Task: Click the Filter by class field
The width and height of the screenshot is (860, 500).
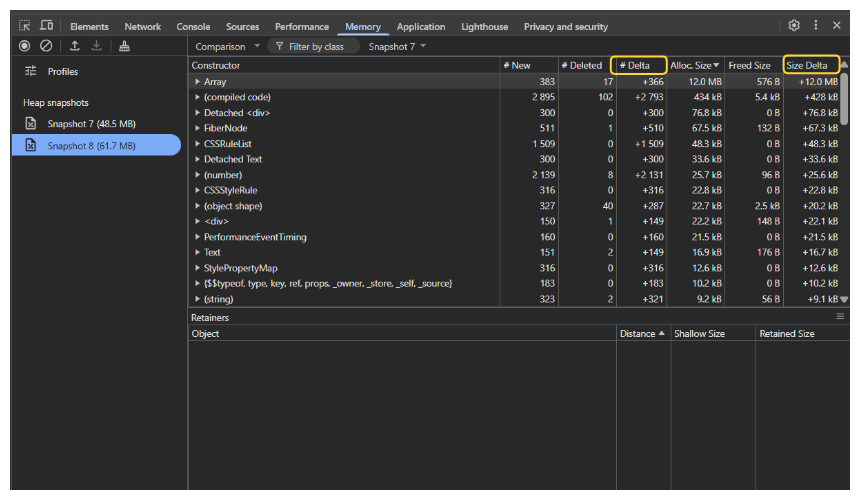Action: coord(314,47)
